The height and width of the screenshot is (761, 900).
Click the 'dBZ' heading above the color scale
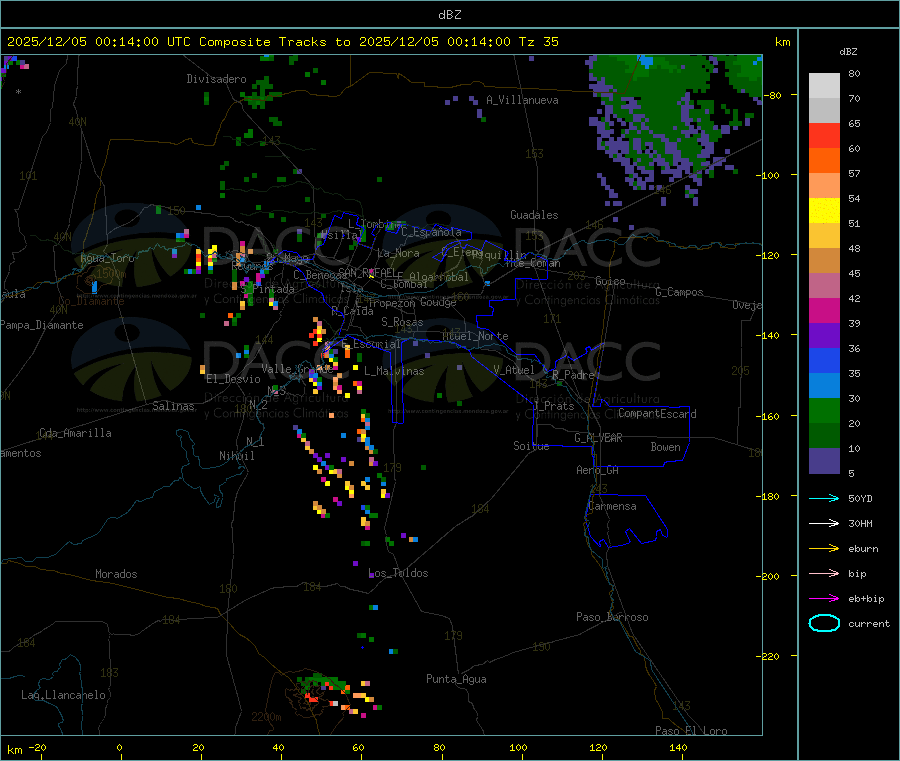click(x=848, y=52)
